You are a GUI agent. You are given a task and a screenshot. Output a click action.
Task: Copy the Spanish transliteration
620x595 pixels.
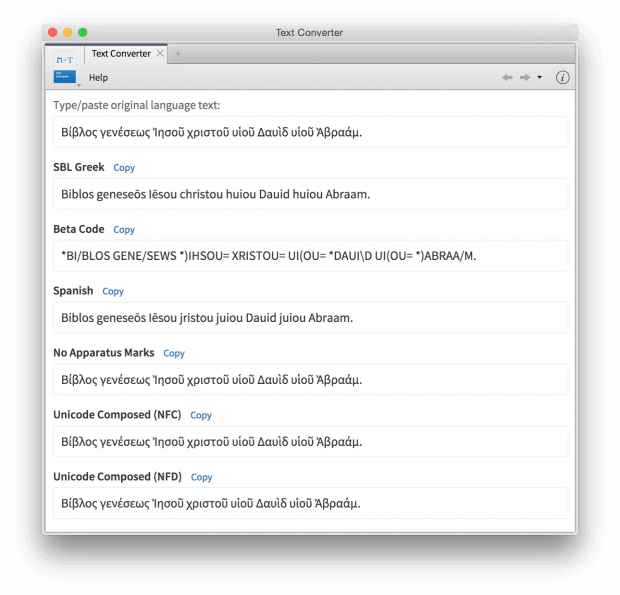click(113, 292)
